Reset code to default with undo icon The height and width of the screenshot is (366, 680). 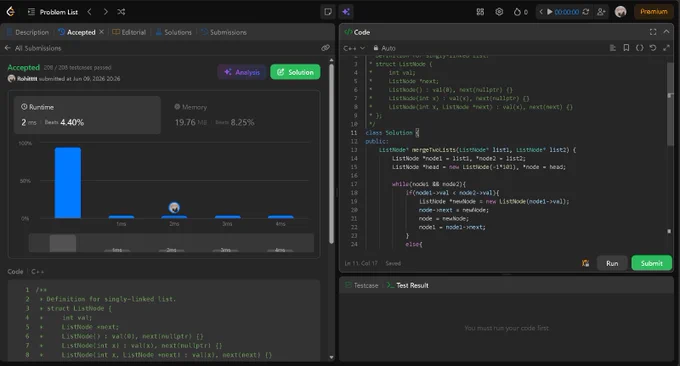coord(653,48)
